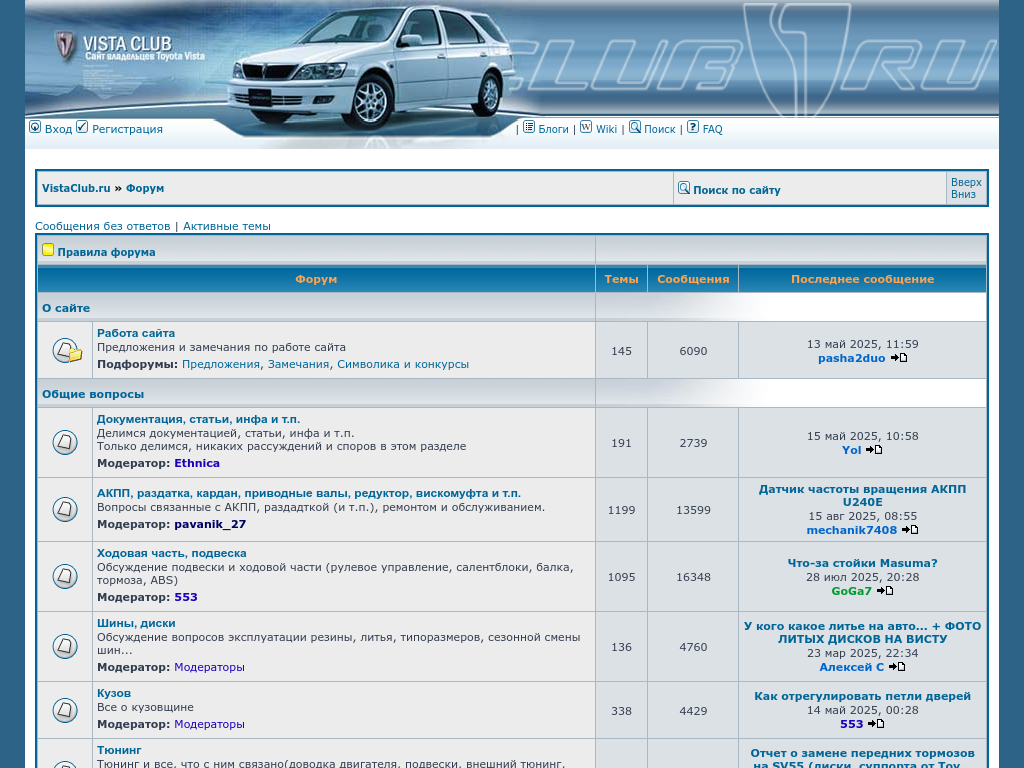This screenshot has height=768, width=1024.
Task: Click the Toyota Vista car banner image
Action: (370, 65)
